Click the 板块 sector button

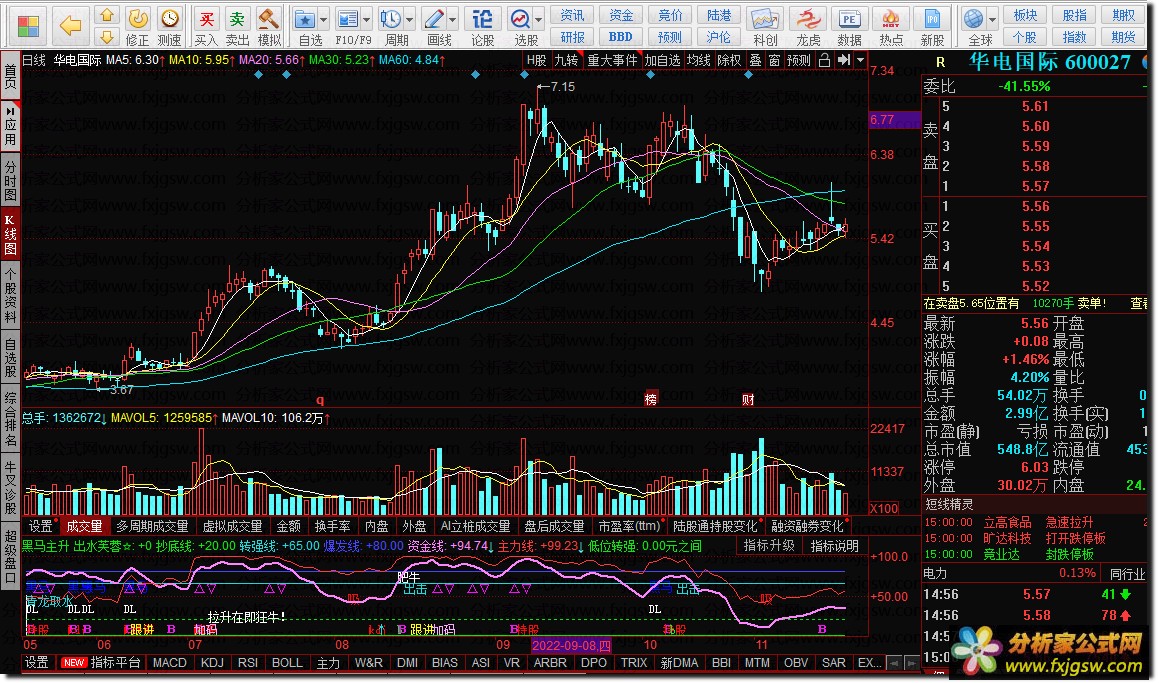[x=1025, y=16]
